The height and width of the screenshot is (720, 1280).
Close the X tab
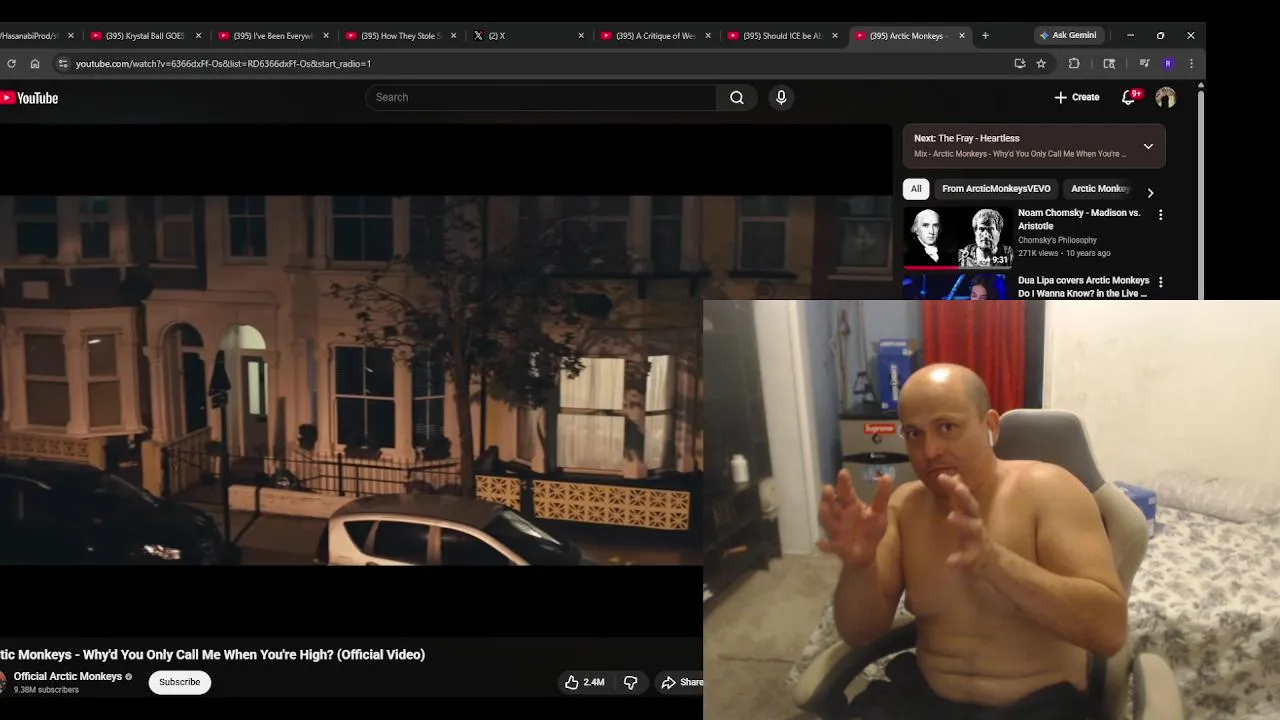click(581, 35)
